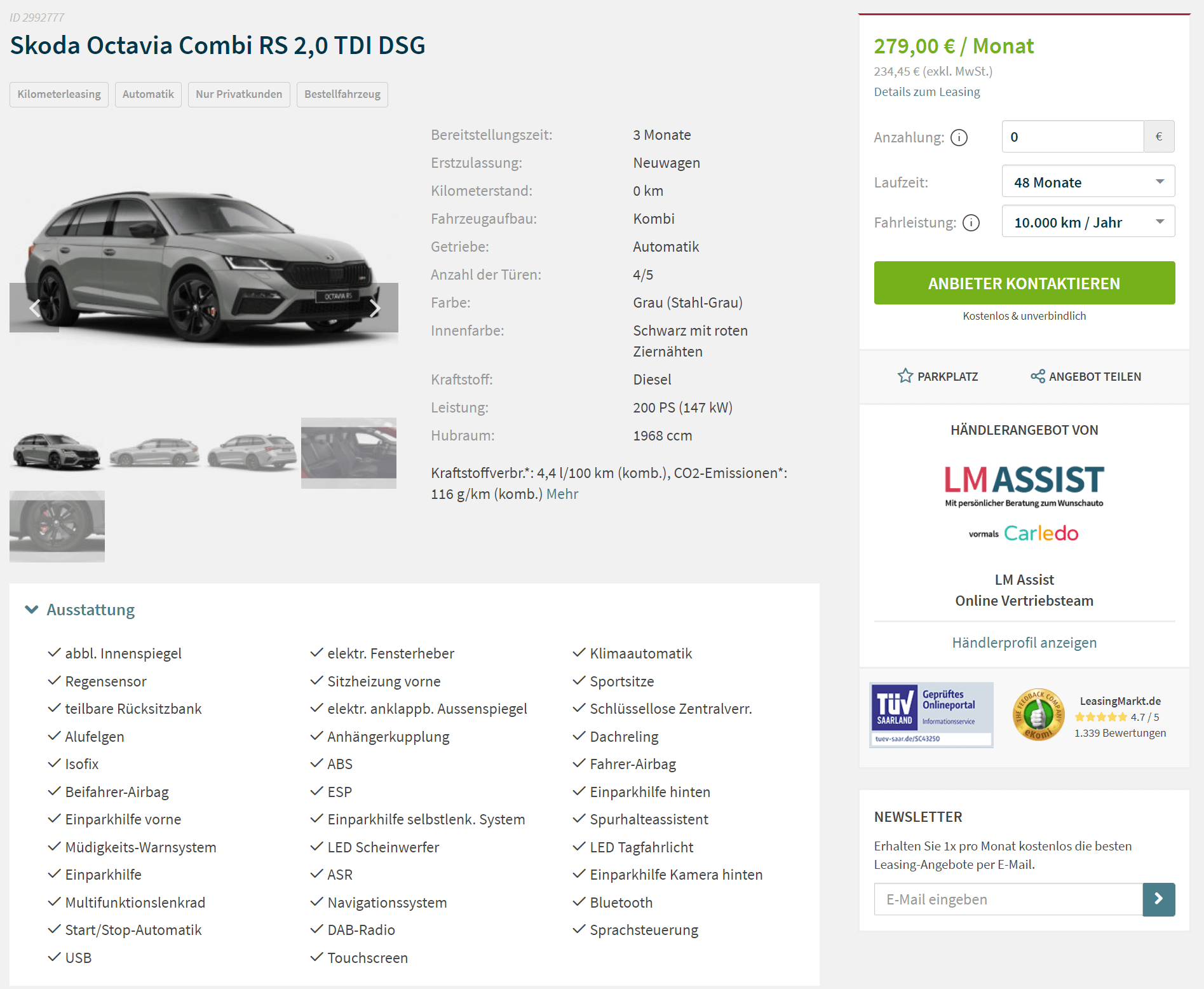This screenshot has width=1204, height=989.
Task: Select the rear-quarter car thumbnail
Action: click(x=252, y=453)
